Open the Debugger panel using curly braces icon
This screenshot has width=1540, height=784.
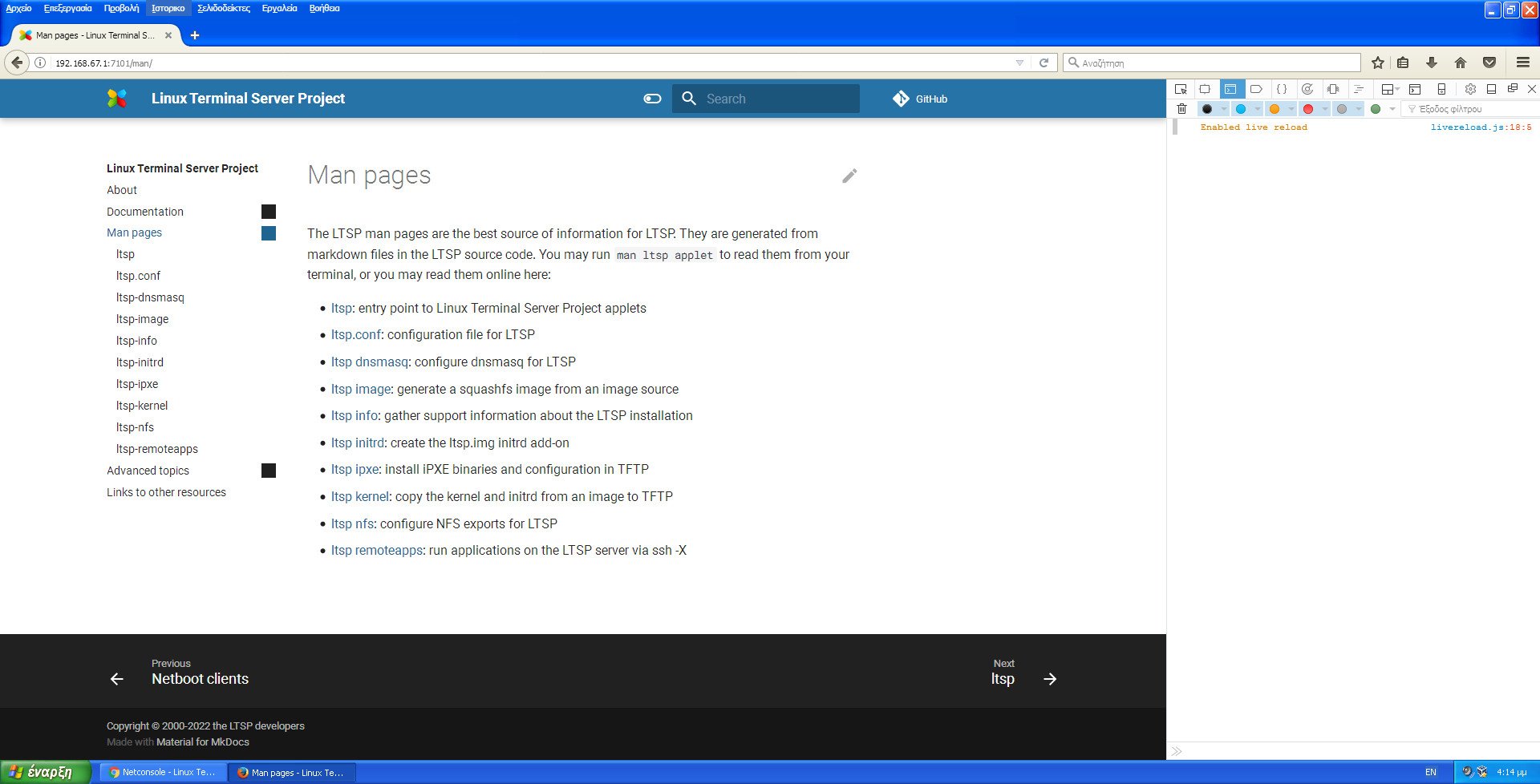pyautogui.click(x=1283, y=89)
